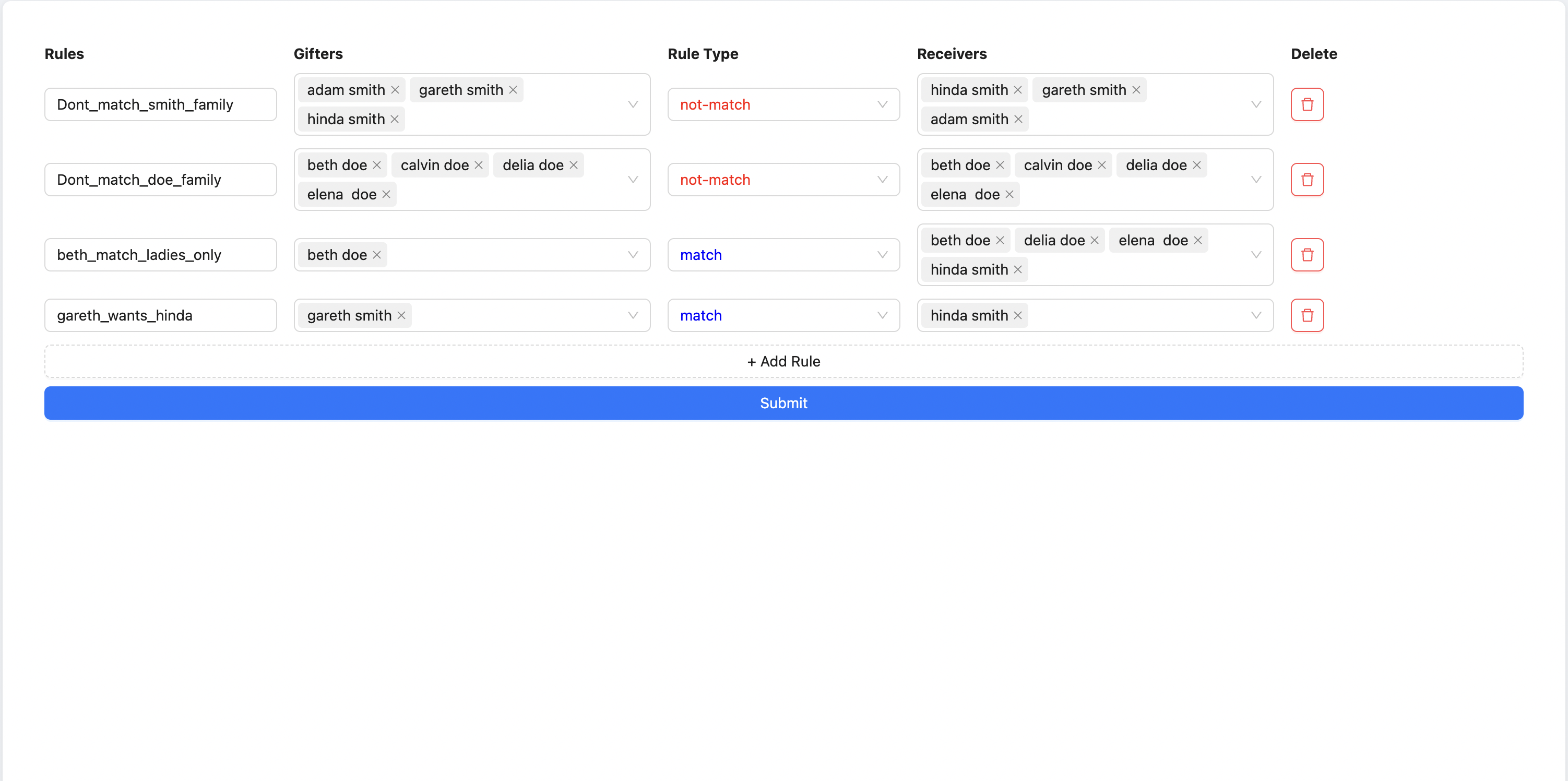
Task: Remove hinda smith from beth_match_ladies_only receivers
Action: pos(1018,270)
